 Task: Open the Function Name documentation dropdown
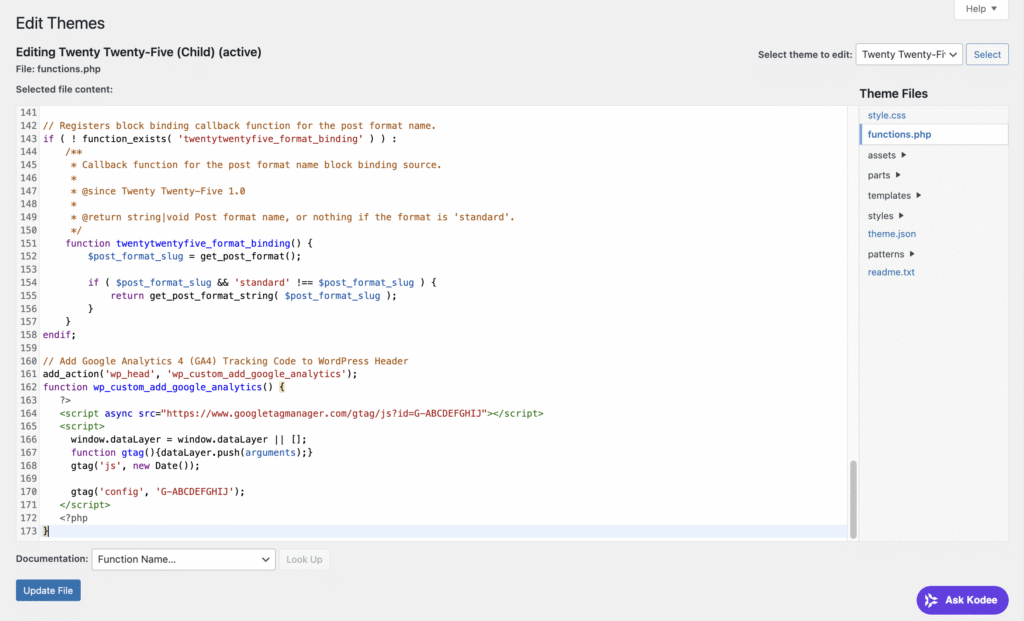tap(183, 559)
